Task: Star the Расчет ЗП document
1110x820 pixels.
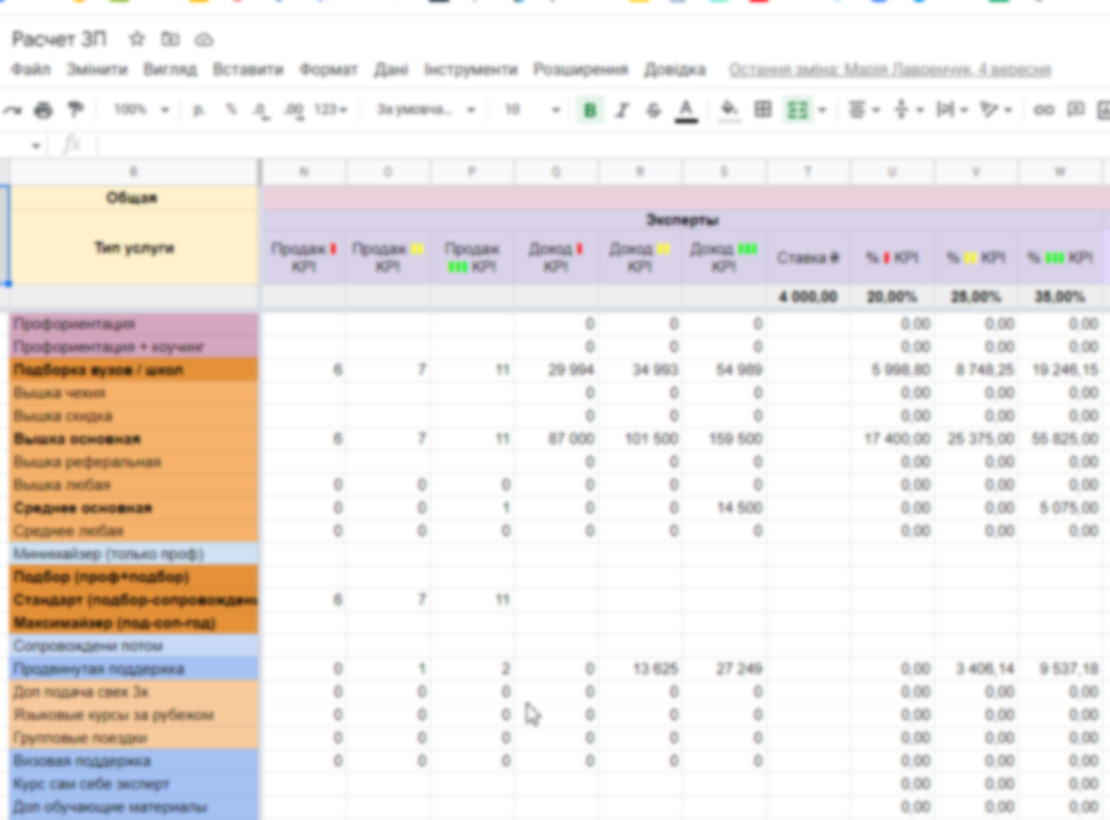Action: [x=137, y=39]
